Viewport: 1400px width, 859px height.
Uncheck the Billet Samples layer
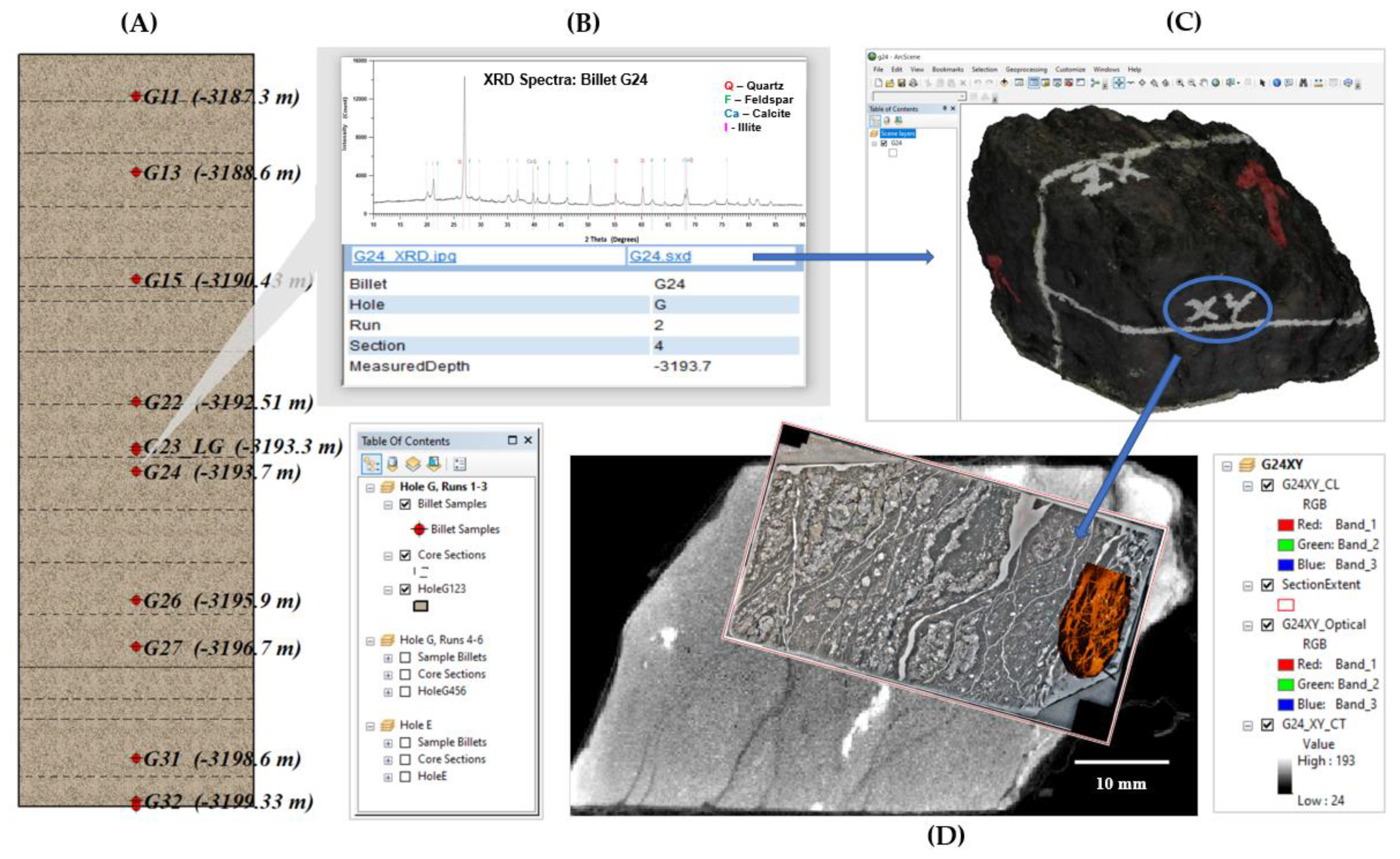click(405, 504)
